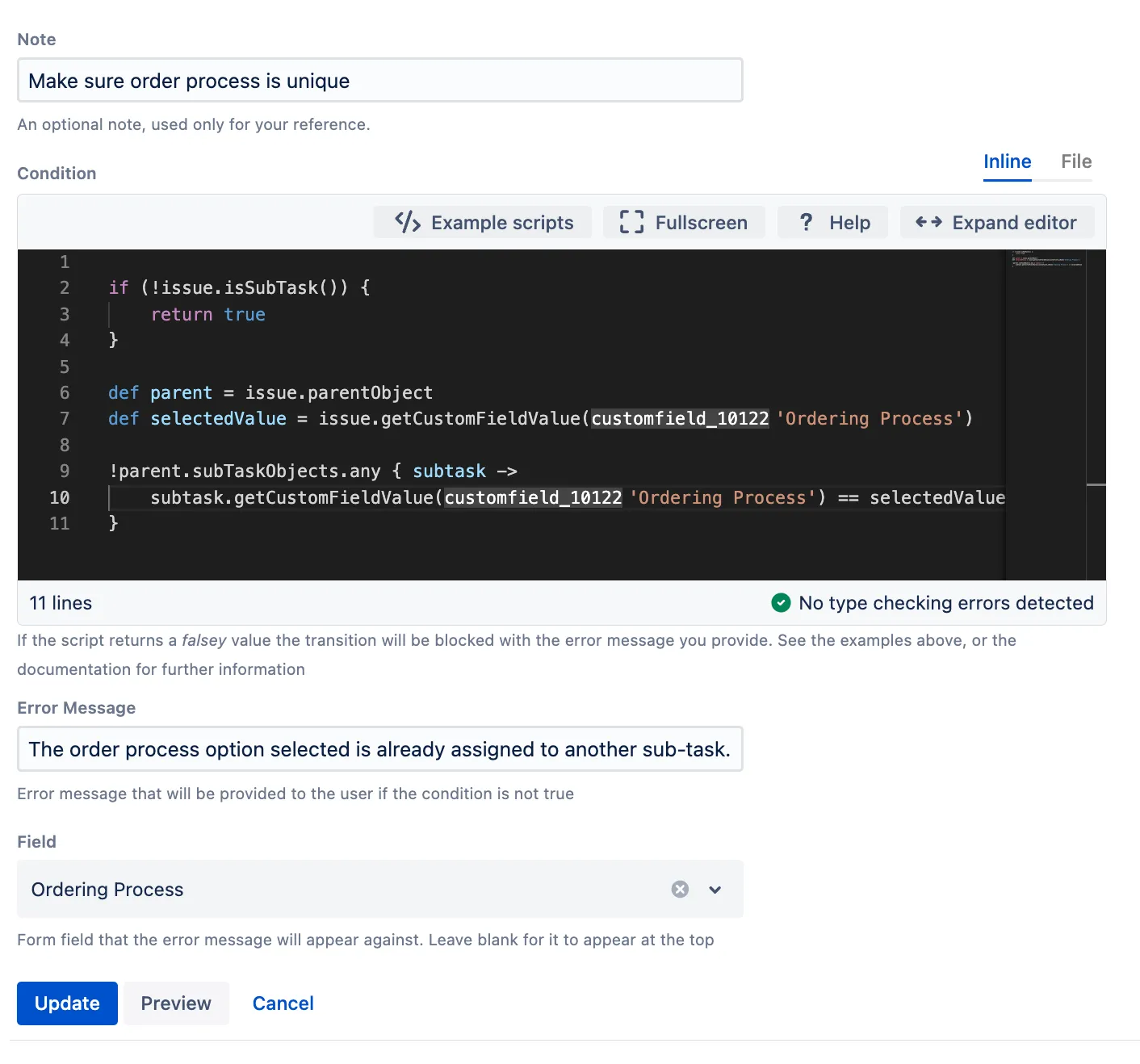
Task: Click the green check status icon
Action: [781, 603]
